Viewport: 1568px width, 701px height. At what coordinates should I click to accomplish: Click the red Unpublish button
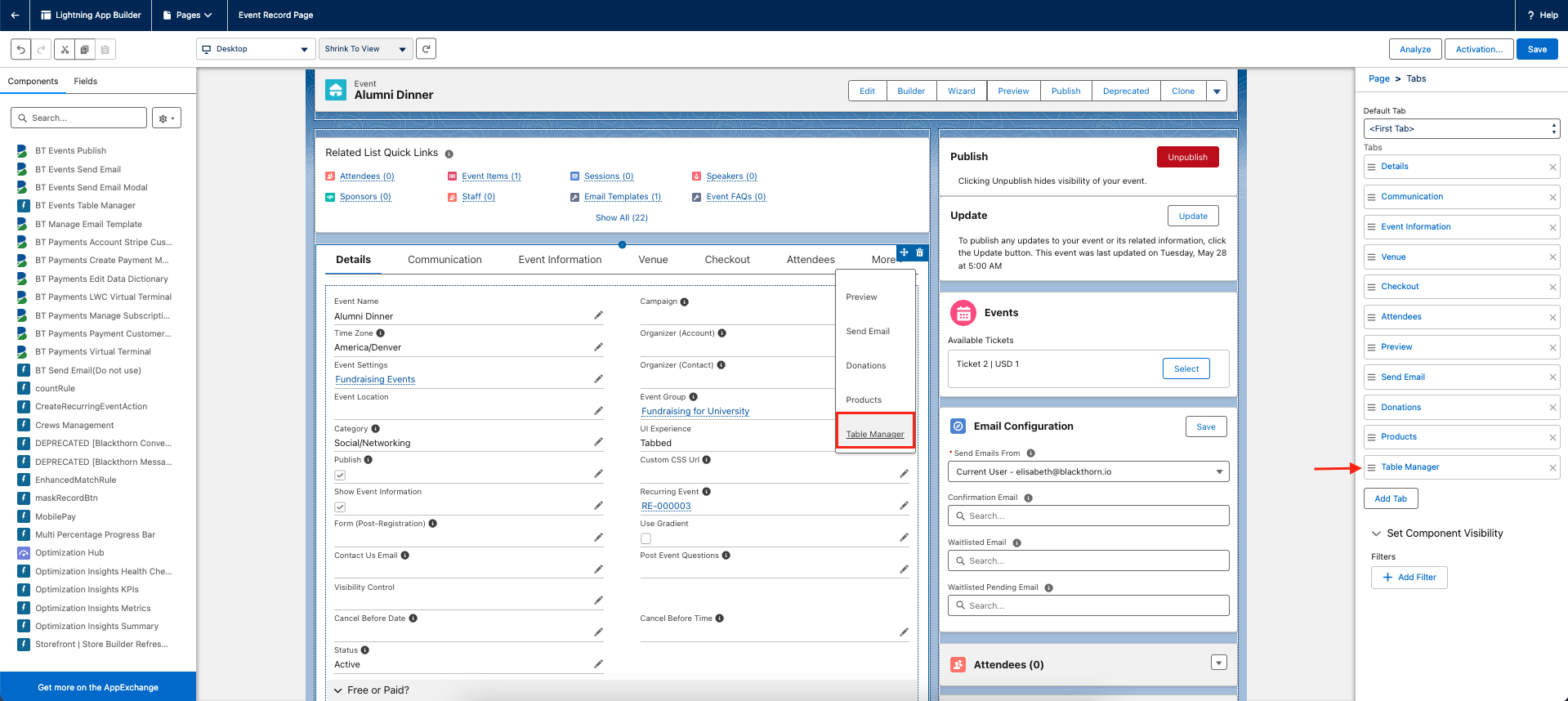(x=1187, y=157)
